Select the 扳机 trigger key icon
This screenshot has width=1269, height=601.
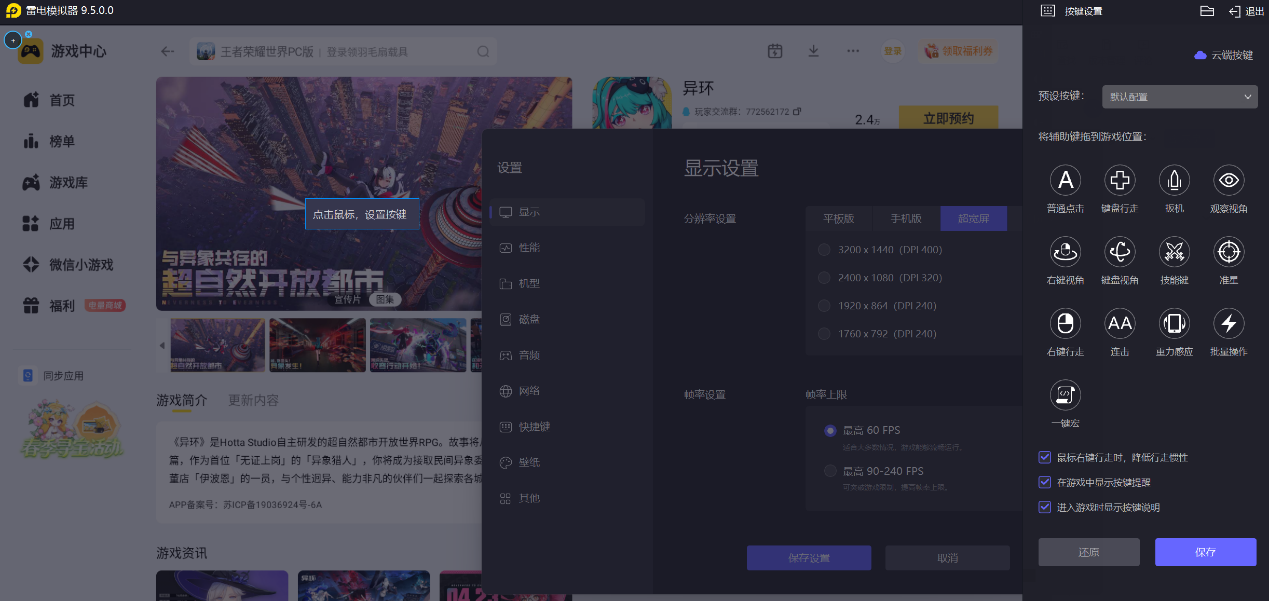1174,180
